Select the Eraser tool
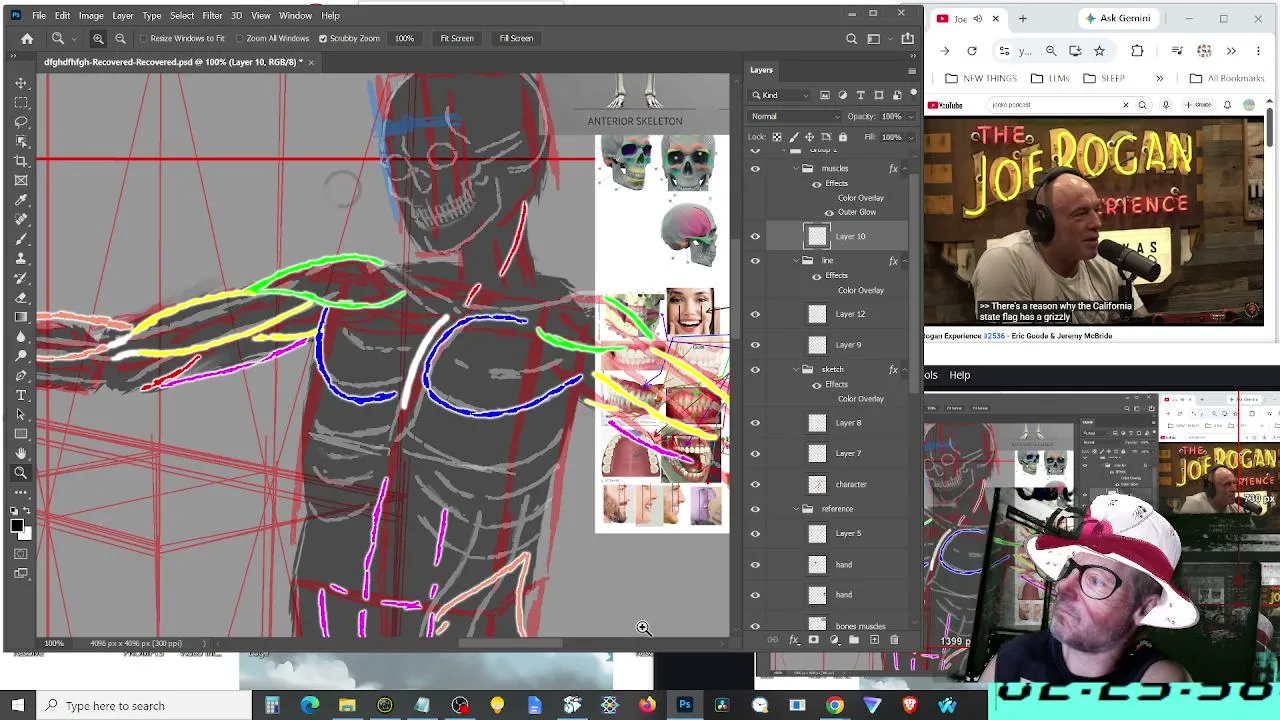 [21, 297]
